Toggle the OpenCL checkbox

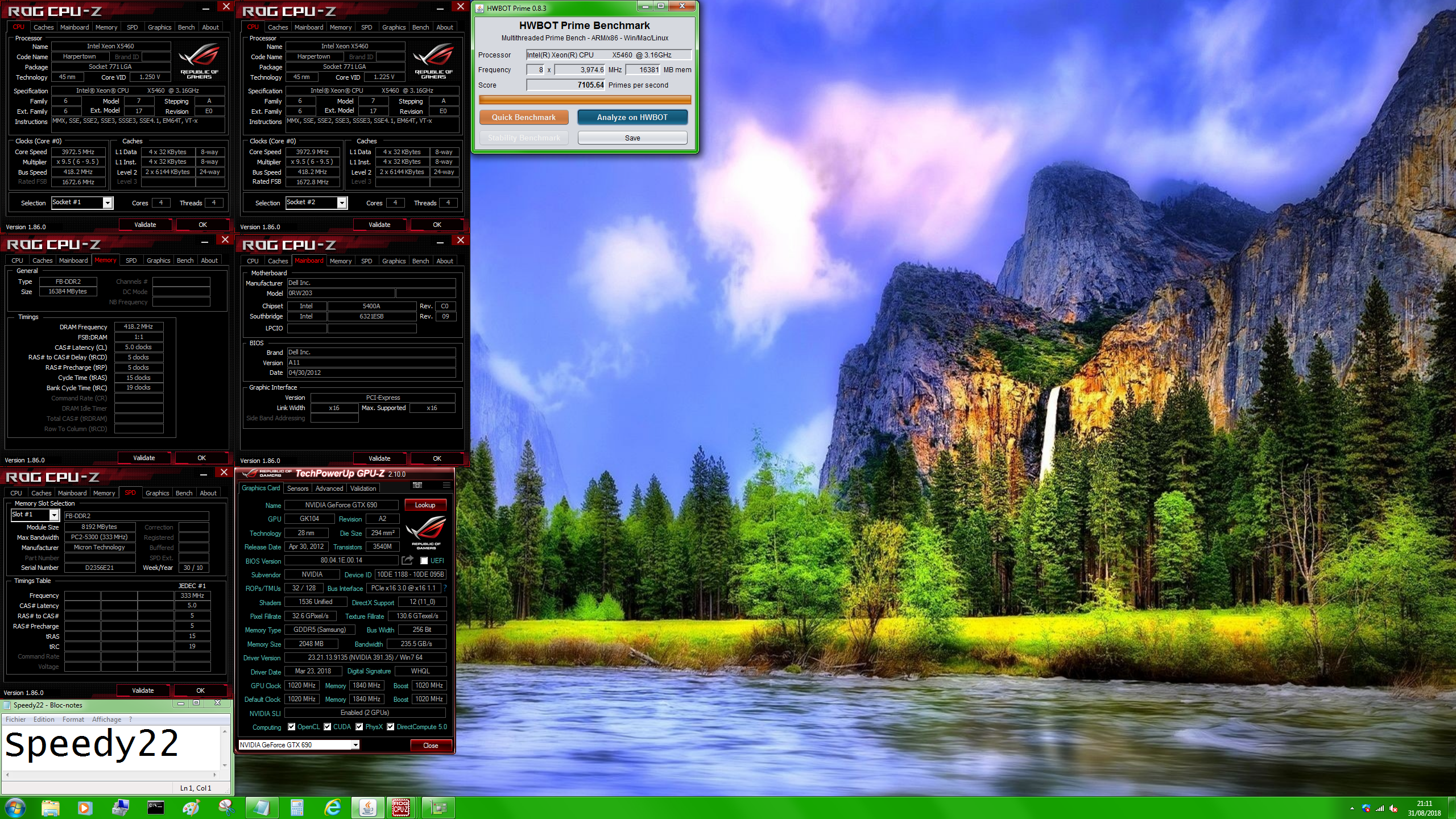[292, 727]
